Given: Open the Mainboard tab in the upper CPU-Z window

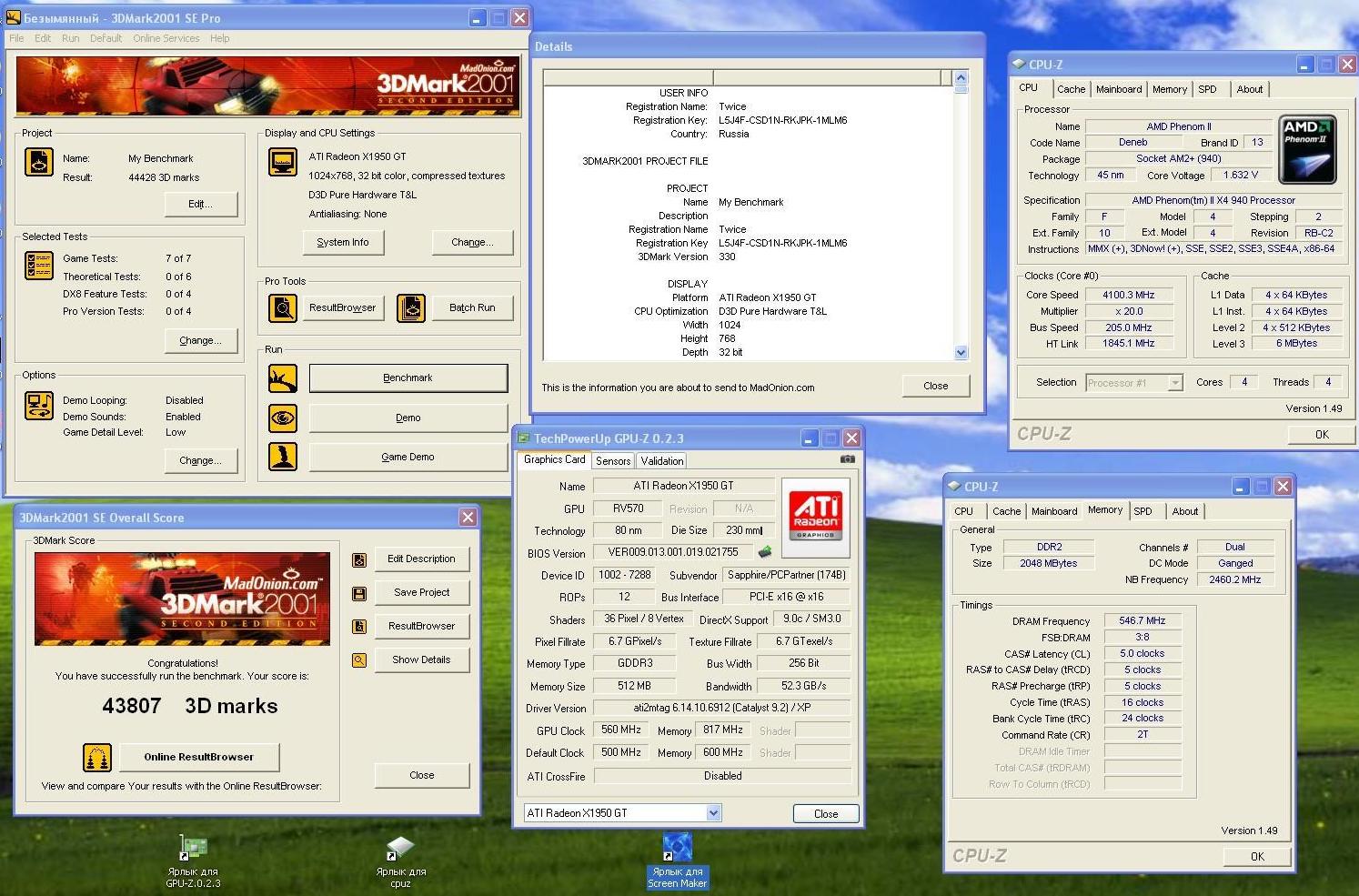Looking at the screenshot, I should pos(1119,89).
